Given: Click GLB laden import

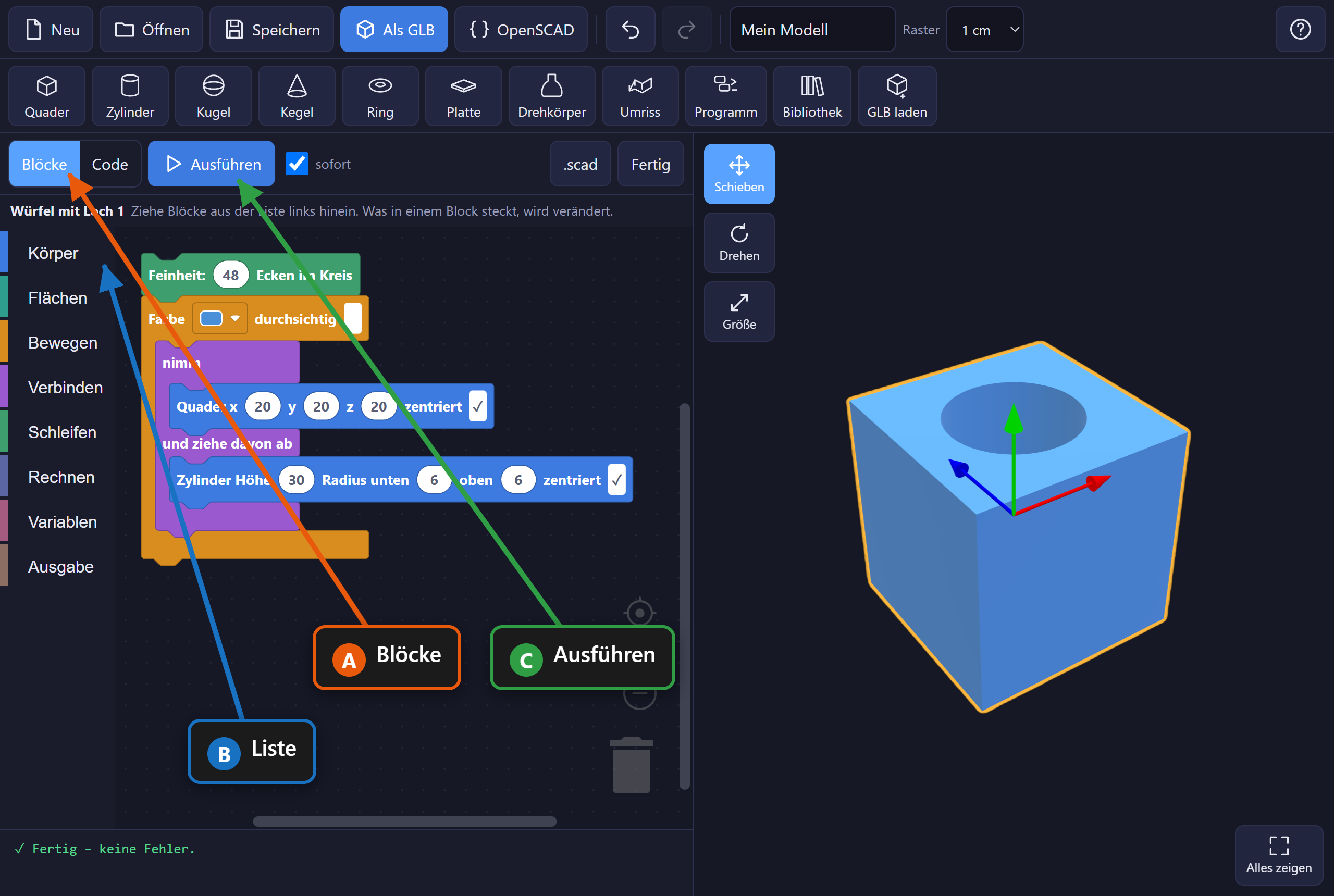Looking at the screenshot, I should point(897,96).
